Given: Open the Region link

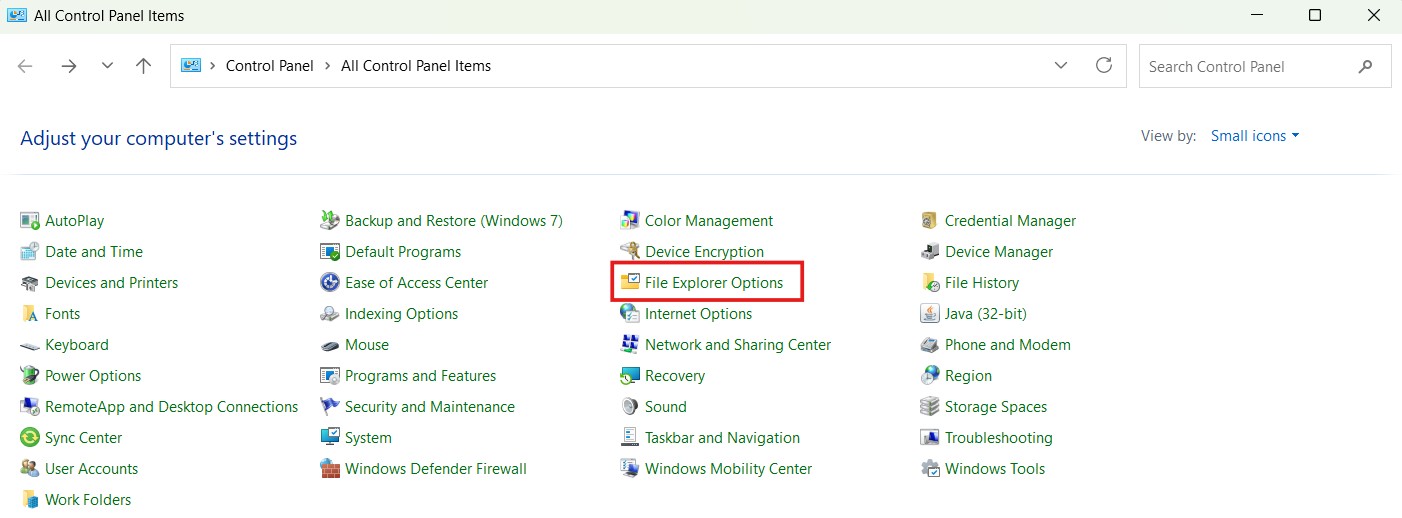Looking at the screenshot, I should [968, 376].
